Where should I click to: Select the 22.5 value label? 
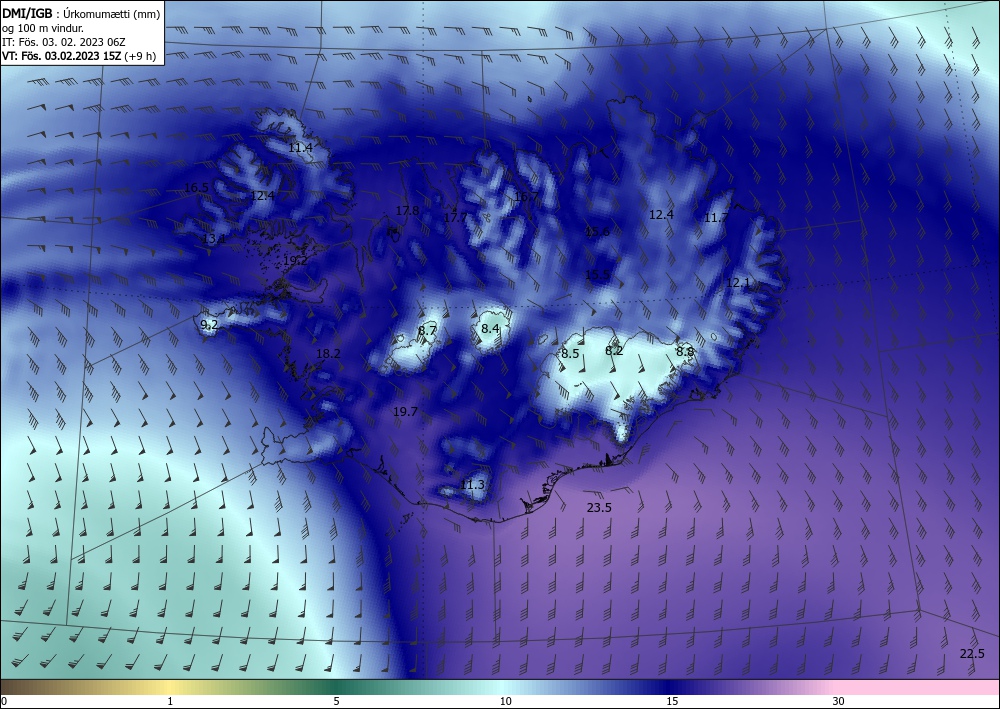point(973,654)
